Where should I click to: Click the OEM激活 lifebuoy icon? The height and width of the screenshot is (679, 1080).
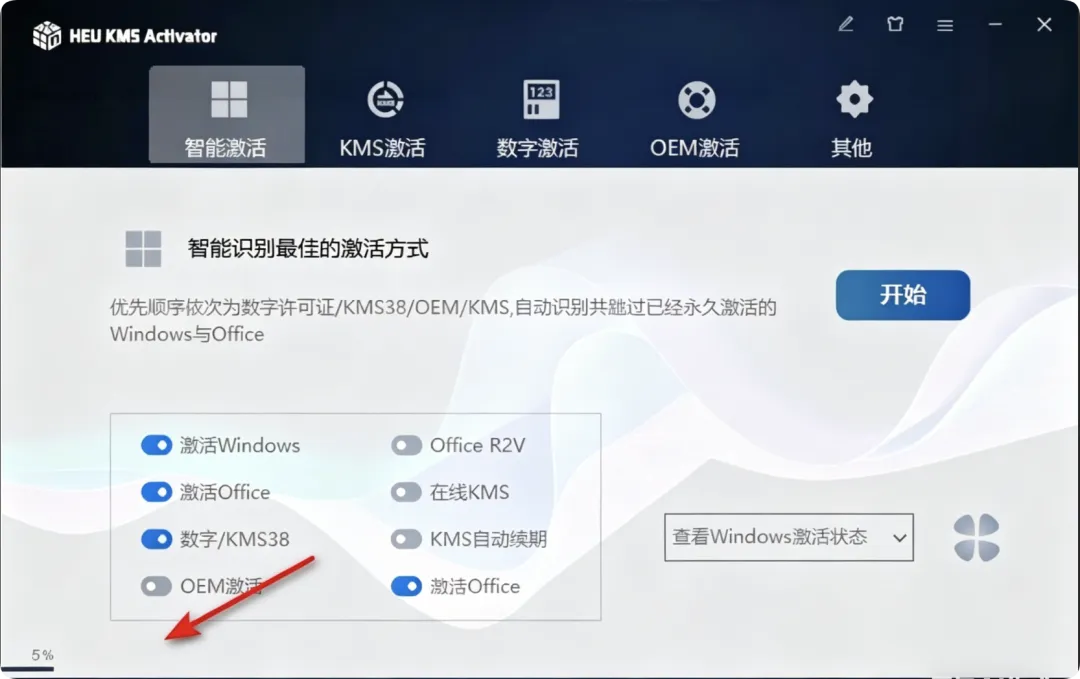click(x=696, y=100)
